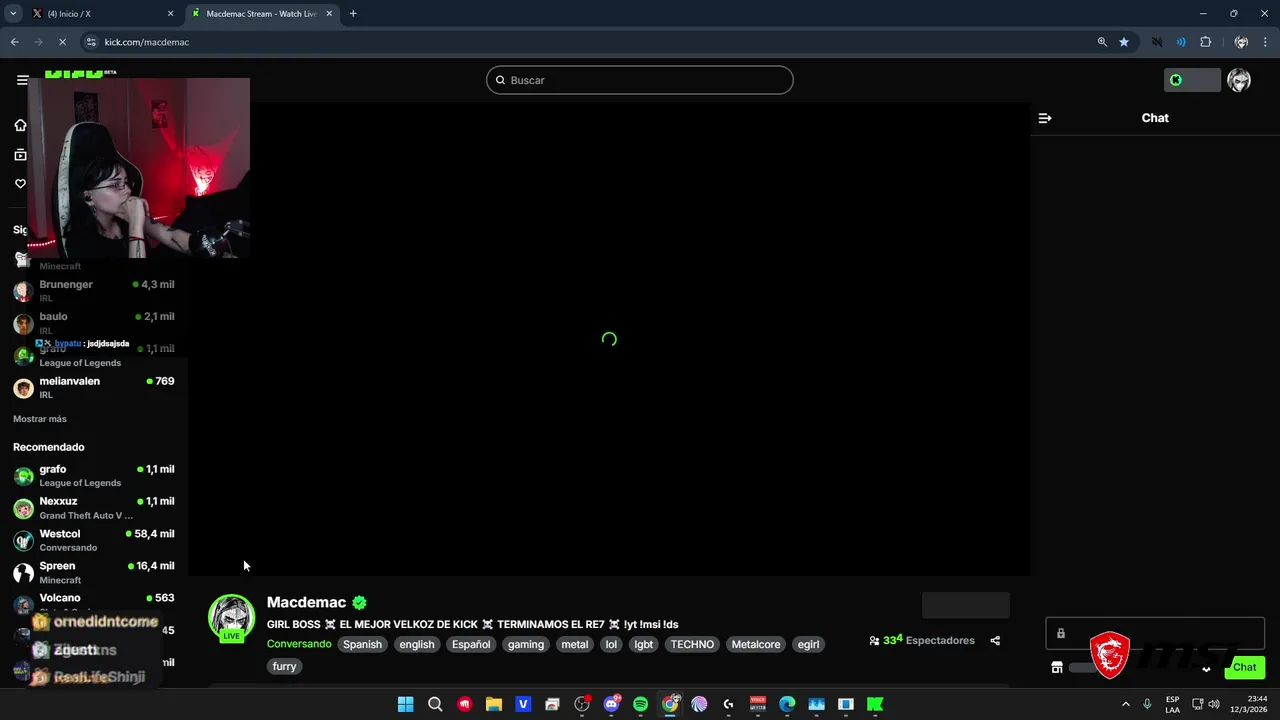Open the Following heart icon
The width and height of the screenshot is (1280, 720).
click(20, 184)
